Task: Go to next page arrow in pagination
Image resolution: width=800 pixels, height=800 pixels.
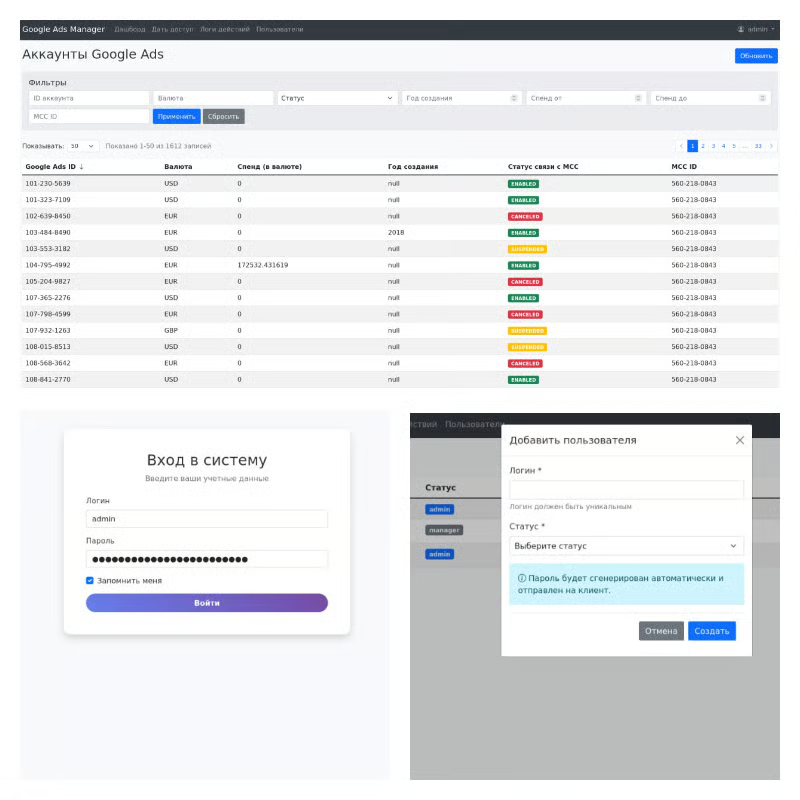Action: pos(771,146)
